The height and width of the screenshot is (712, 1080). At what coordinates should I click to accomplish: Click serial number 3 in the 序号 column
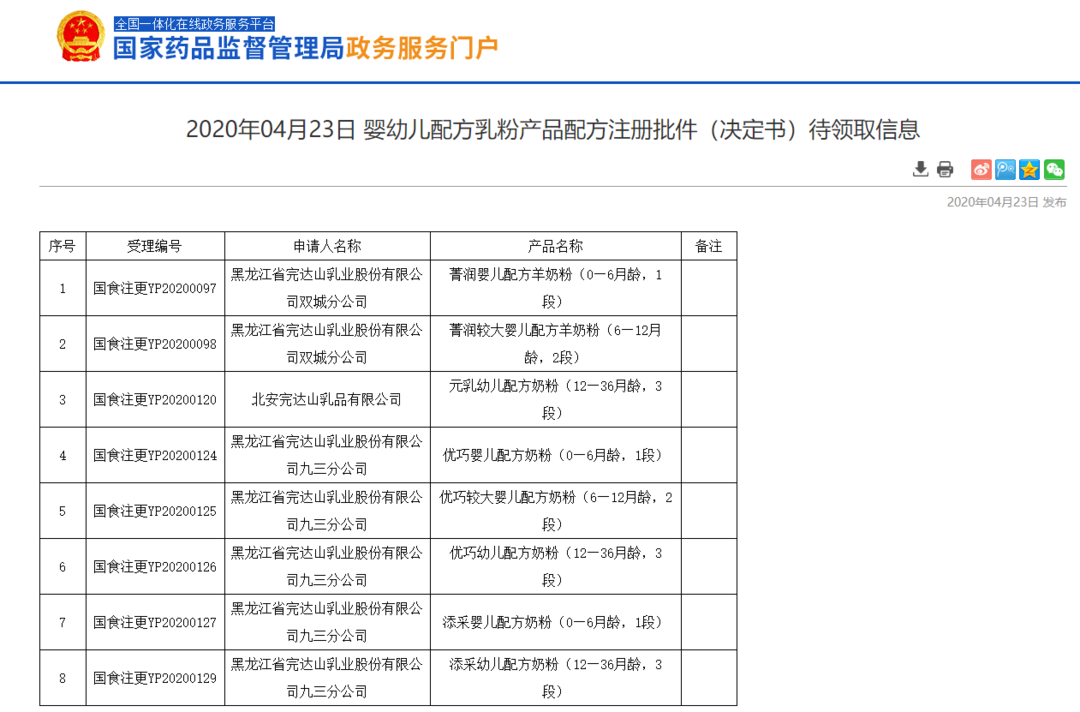(63, 400)
